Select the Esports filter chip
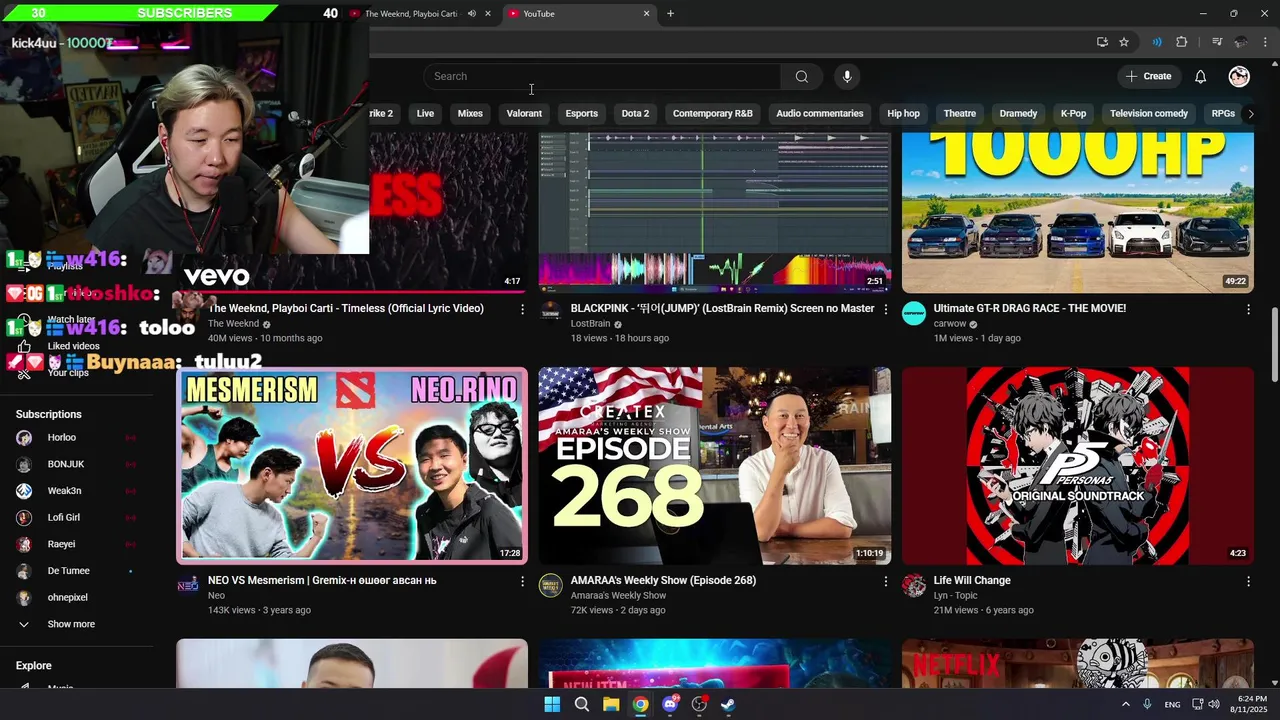Viewport: 1280px width, 720px height. point(582,114)
